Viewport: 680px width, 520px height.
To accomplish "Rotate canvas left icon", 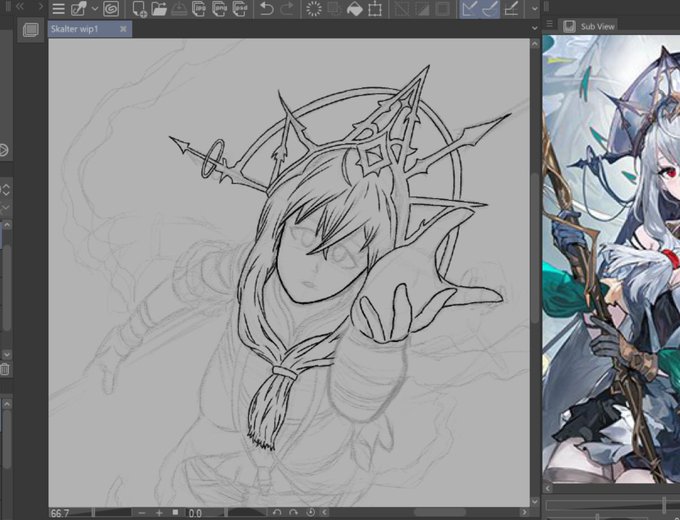I will click(278, 513).
